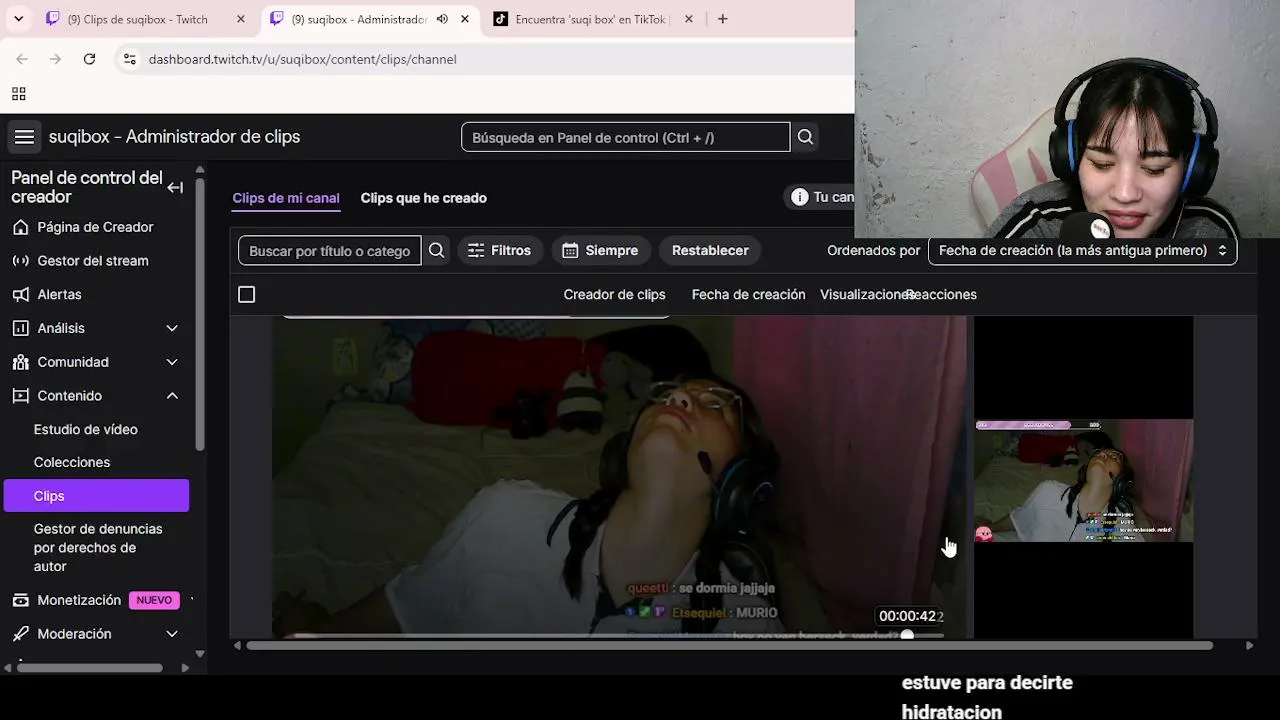This screenshot has height=720, width=1280.
Task: Close the TikTok 'suqi box' tab
Action: tap(688, 19)
